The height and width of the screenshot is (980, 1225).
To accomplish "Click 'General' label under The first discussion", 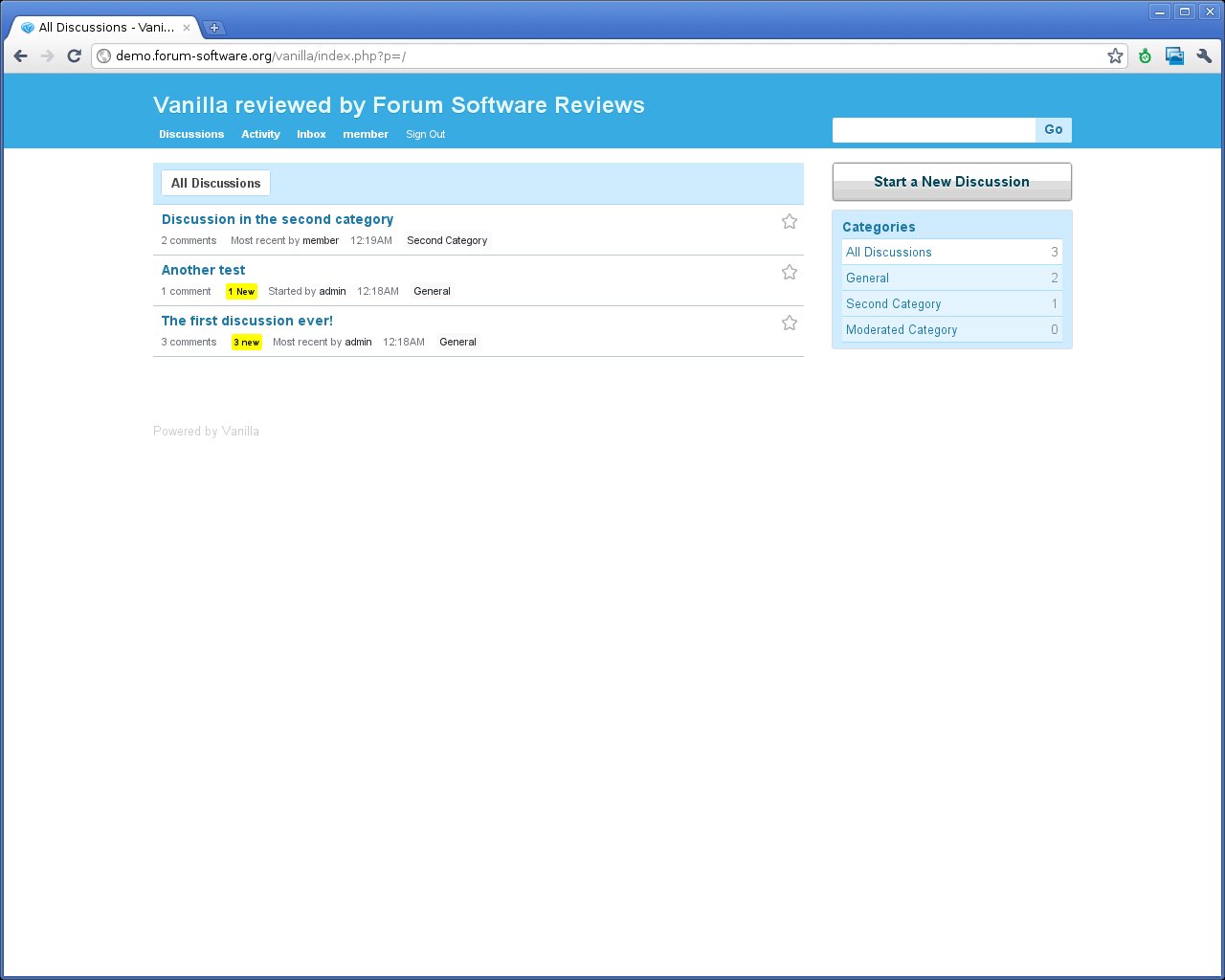I will [457, 342].
